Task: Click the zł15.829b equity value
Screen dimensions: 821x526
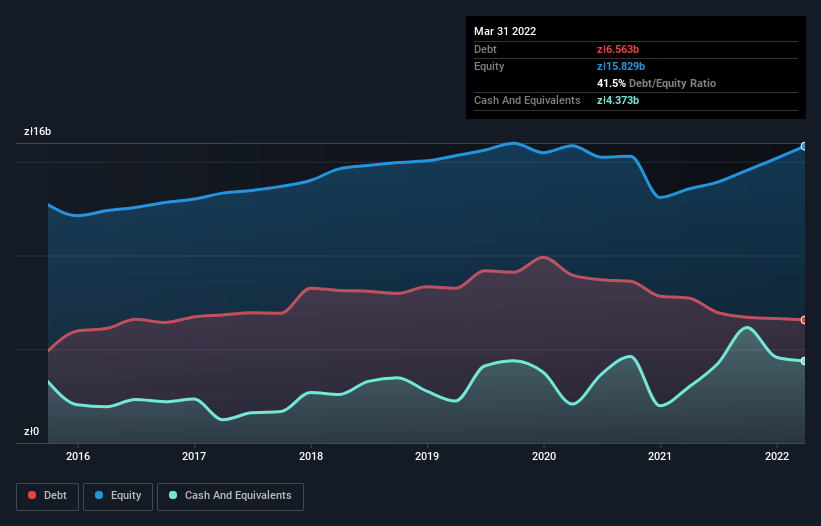Action: pos(621,66)
